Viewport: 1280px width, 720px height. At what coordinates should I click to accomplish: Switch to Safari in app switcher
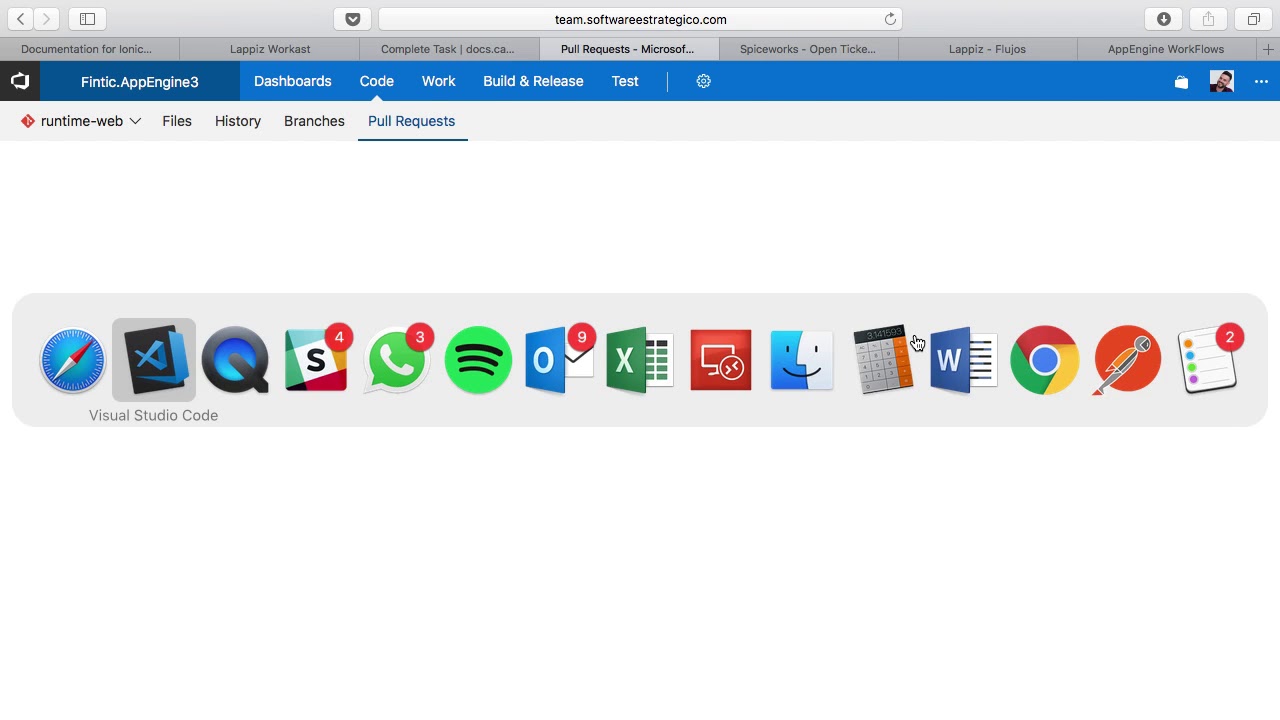click(73, 360)
